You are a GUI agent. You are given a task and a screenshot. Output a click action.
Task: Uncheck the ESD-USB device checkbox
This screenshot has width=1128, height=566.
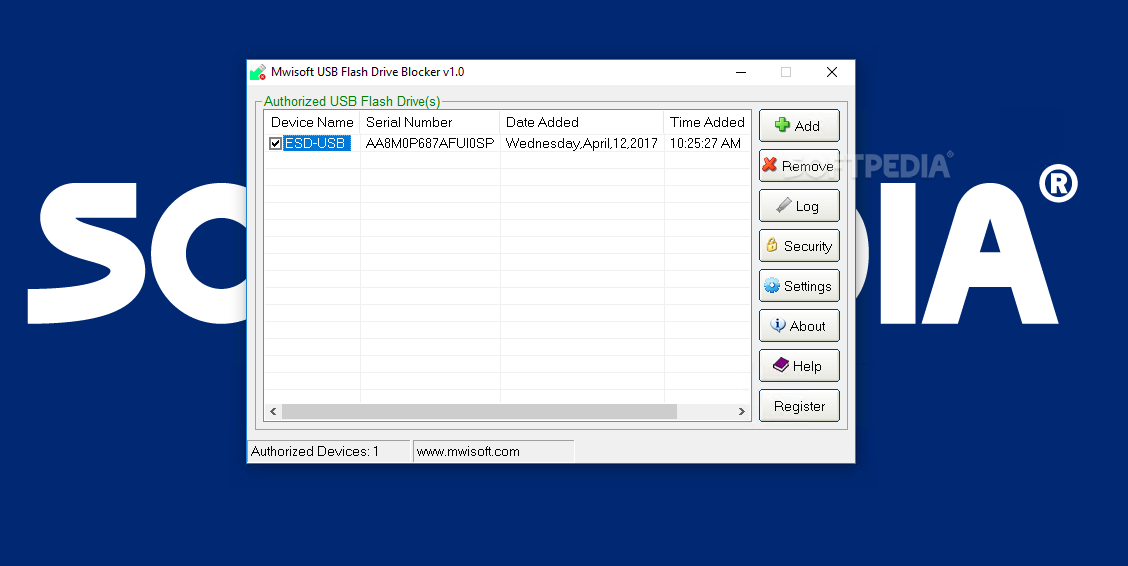click(275, 144)
